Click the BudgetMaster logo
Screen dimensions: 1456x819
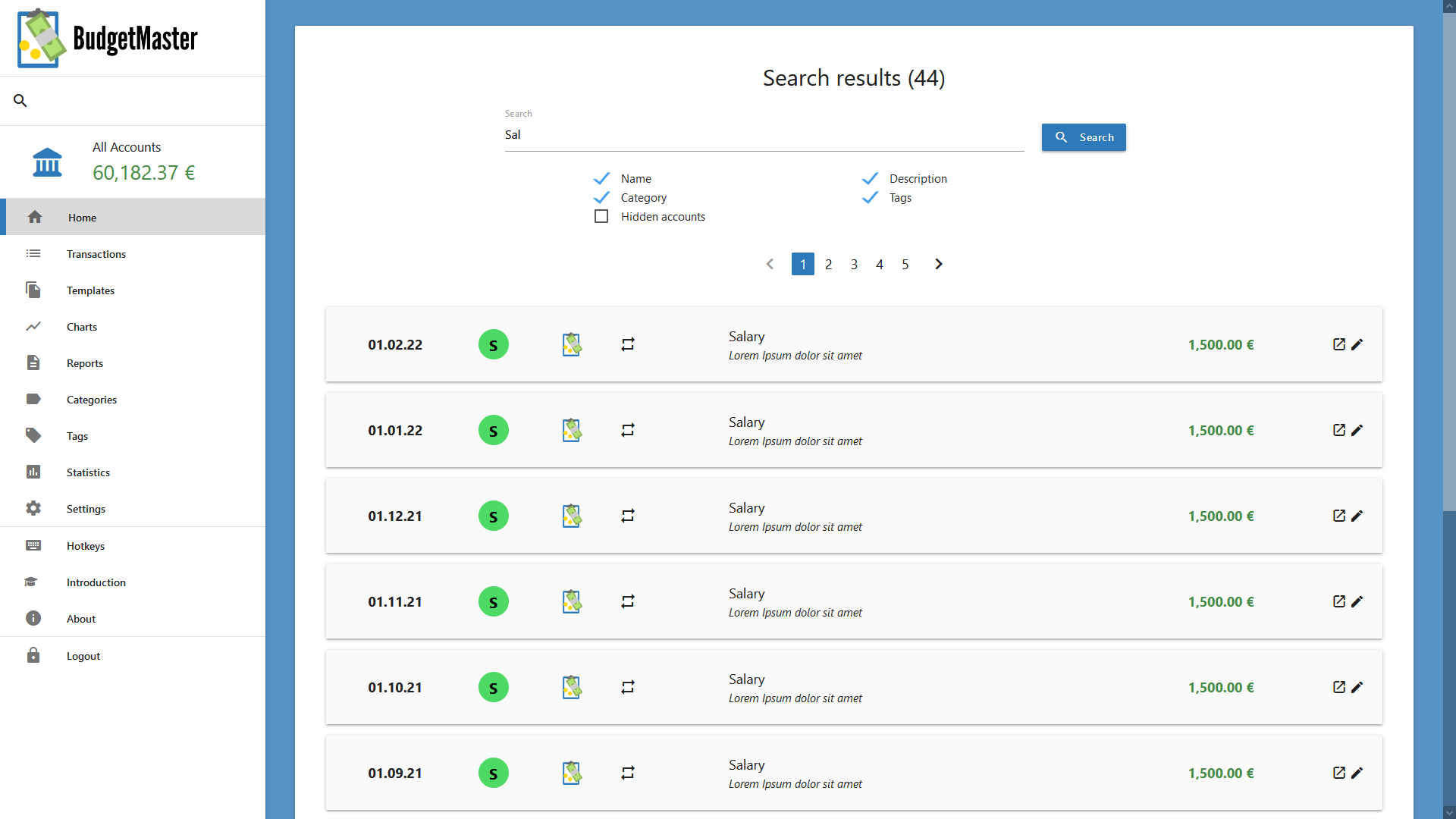pos(108,38)
